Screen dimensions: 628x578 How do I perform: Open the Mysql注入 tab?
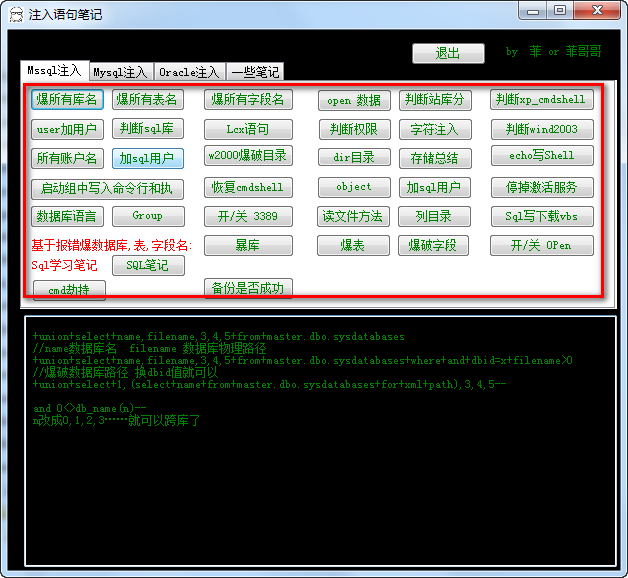(x=121, y=72)
